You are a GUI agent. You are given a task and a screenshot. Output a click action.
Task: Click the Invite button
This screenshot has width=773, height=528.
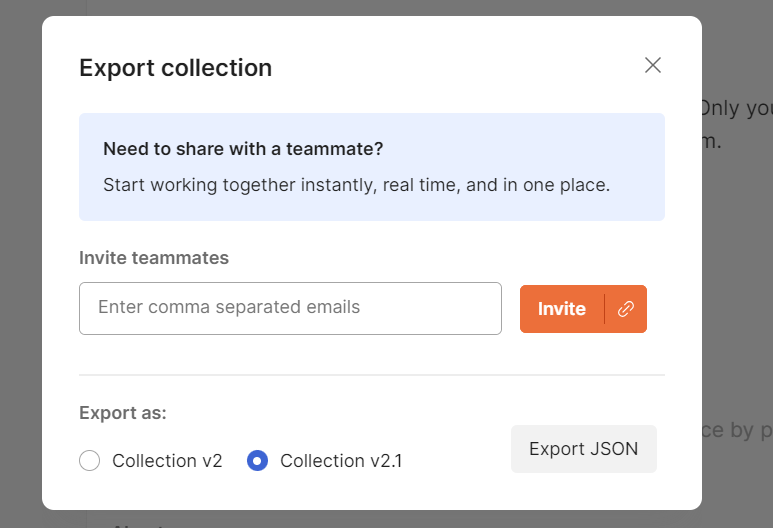pos(562,309)
